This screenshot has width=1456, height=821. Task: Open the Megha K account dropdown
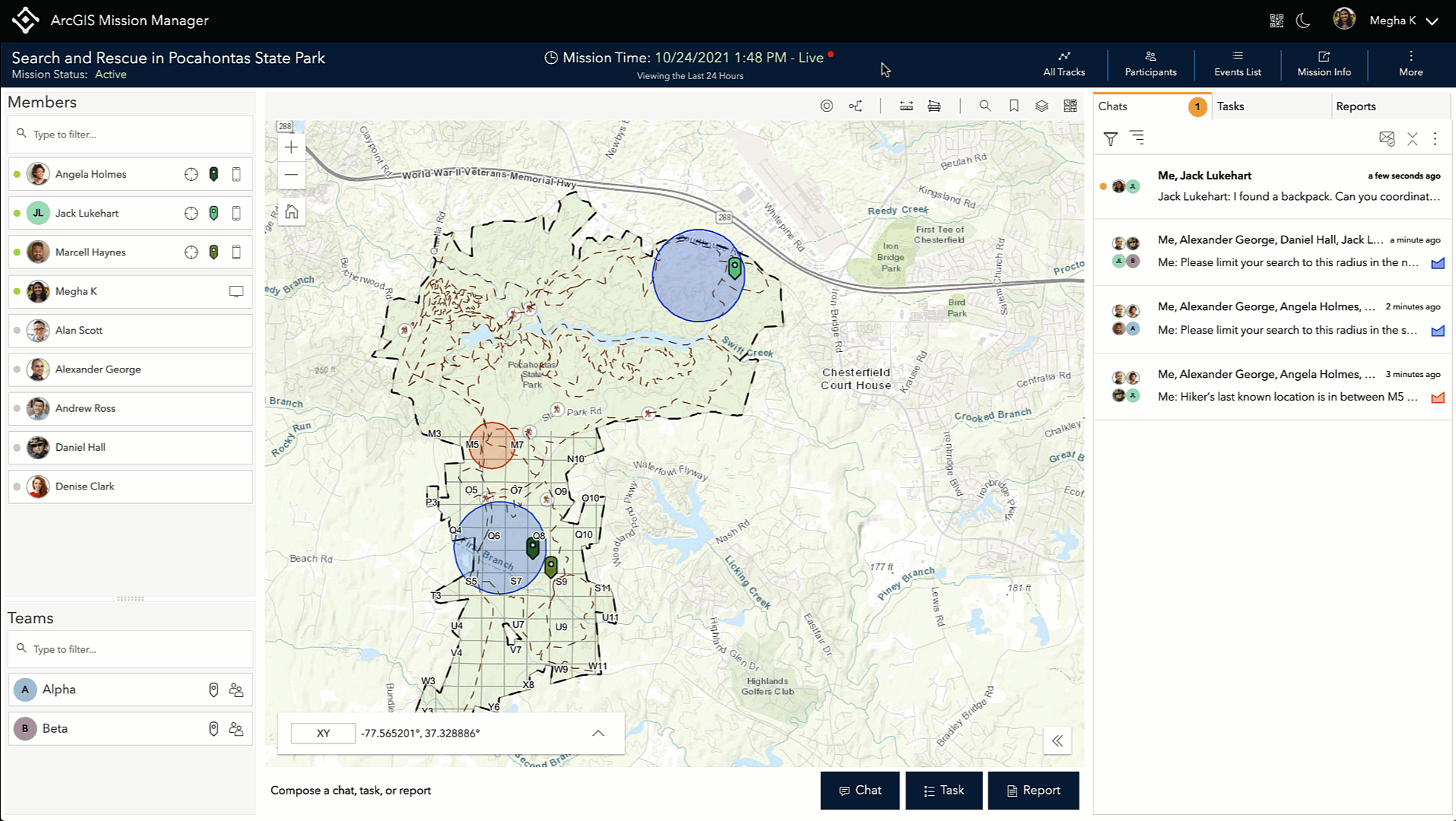point(1386,21)
